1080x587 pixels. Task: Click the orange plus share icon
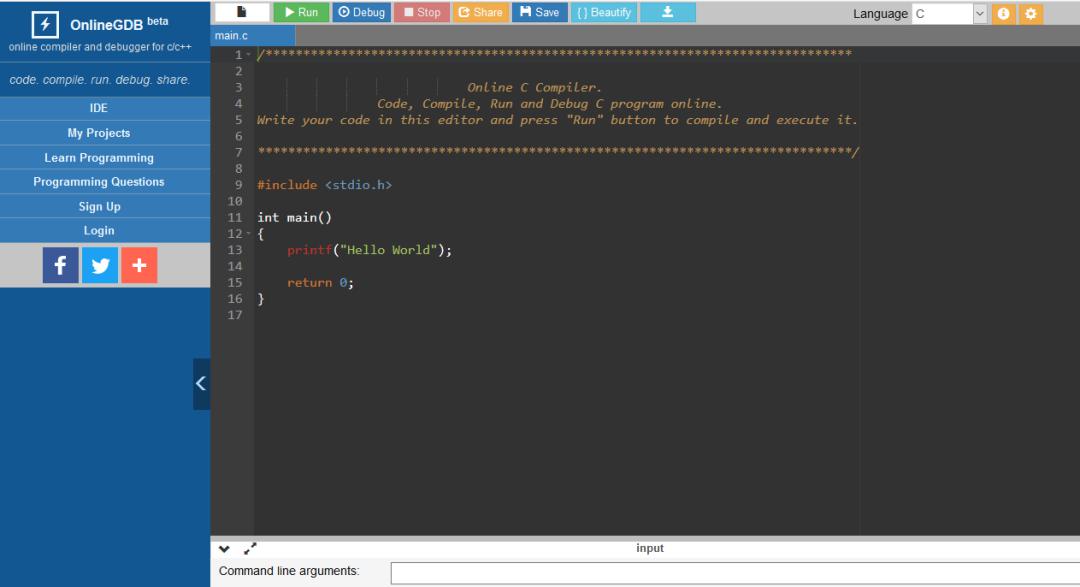pyautogui.click(x=139, y=265)
